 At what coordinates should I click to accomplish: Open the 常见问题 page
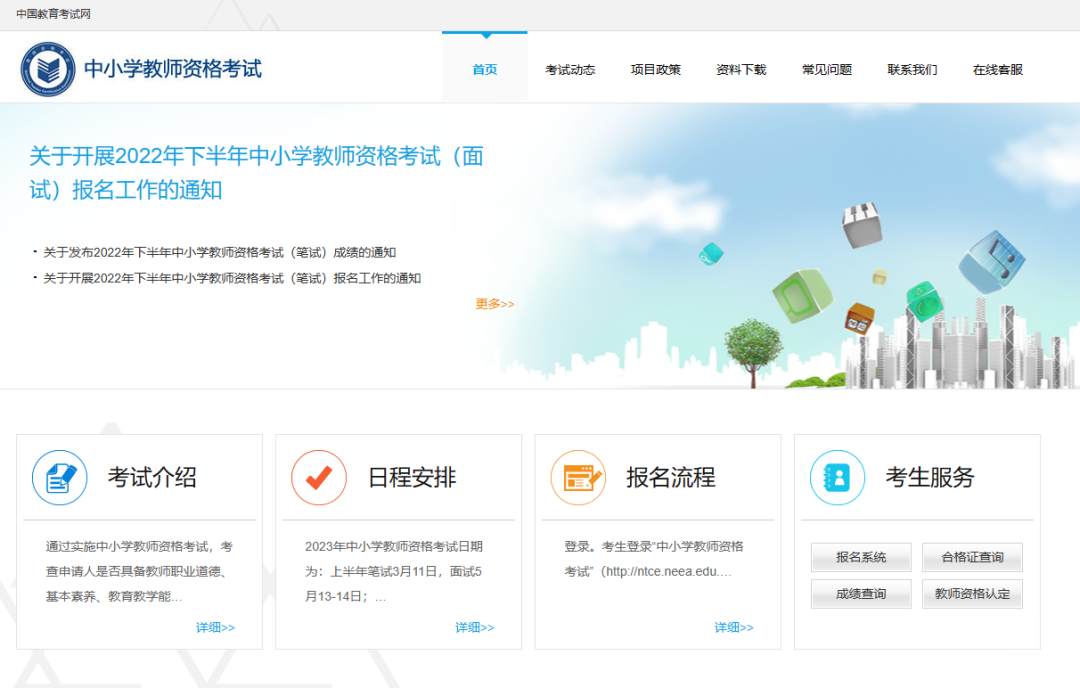pos(827,70)
